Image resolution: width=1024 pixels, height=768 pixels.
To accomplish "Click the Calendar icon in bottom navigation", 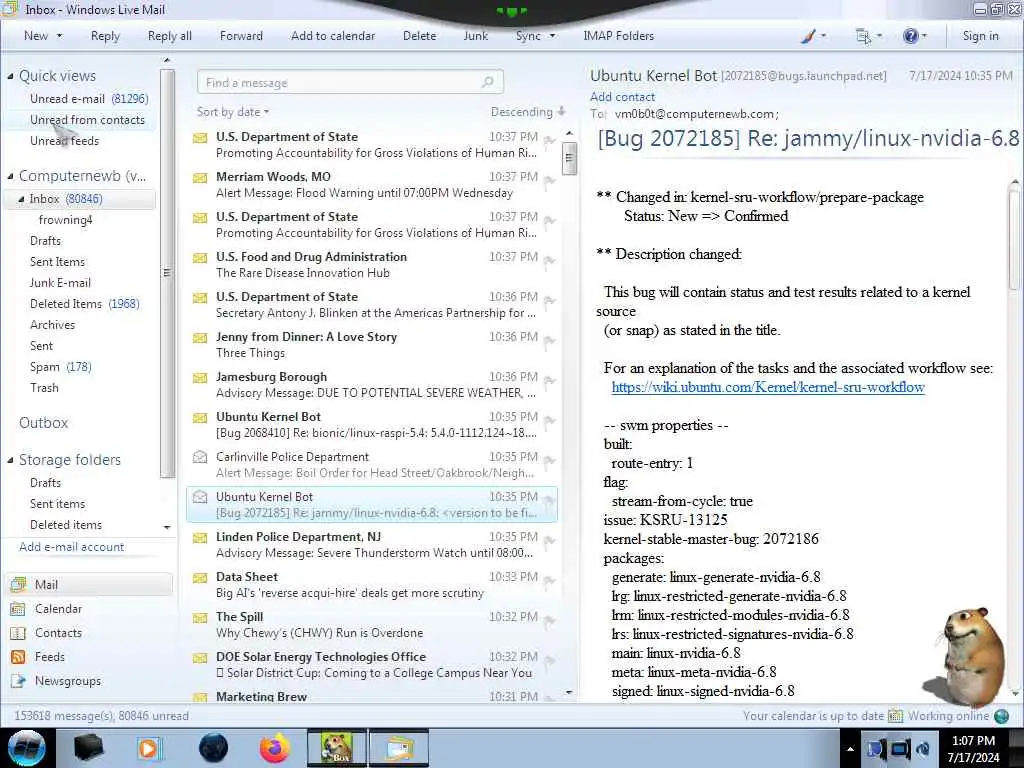I will tap(18, 609).
